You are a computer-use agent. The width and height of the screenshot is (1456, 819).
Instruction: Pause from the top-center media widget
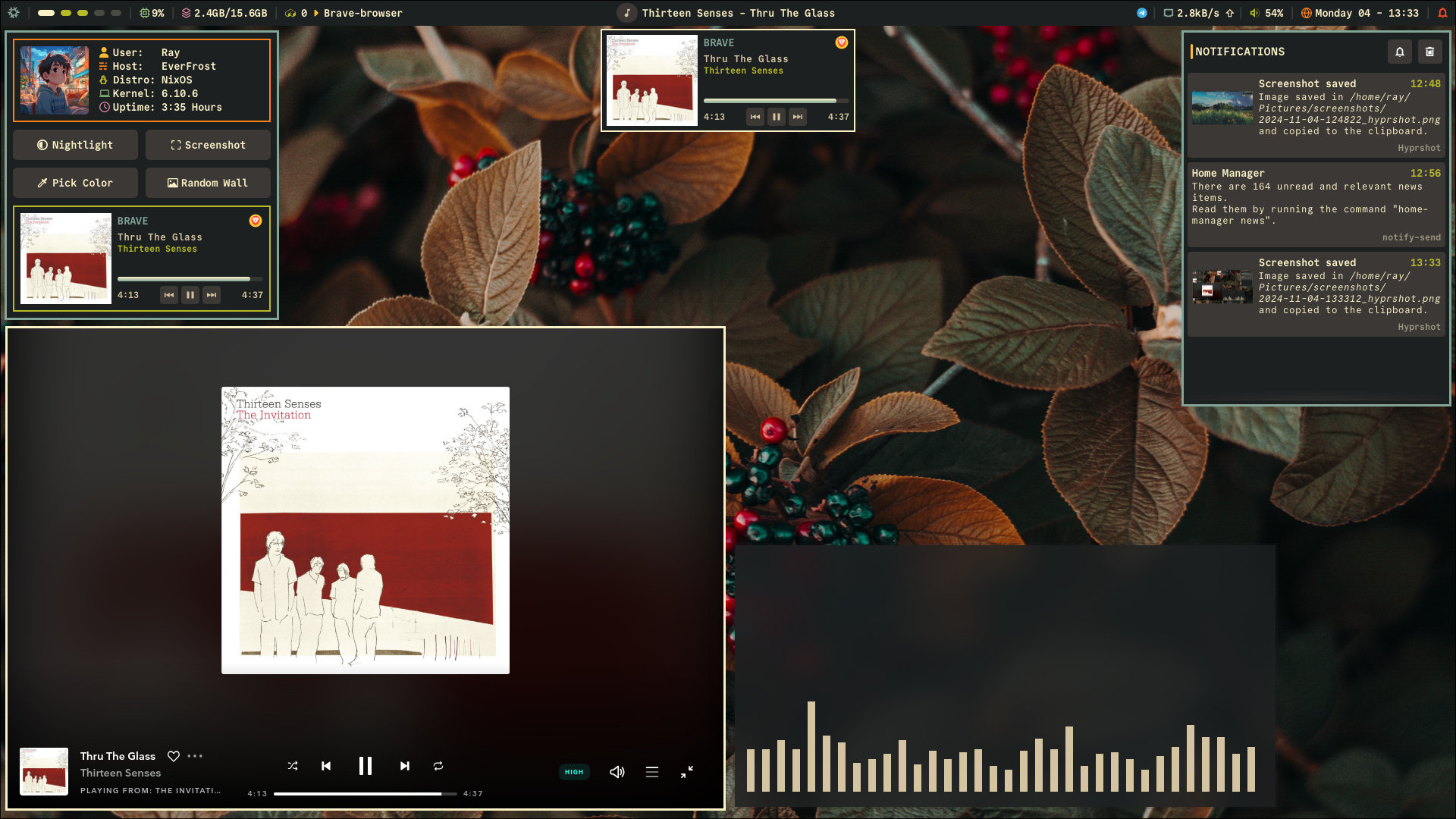[776, 117]
